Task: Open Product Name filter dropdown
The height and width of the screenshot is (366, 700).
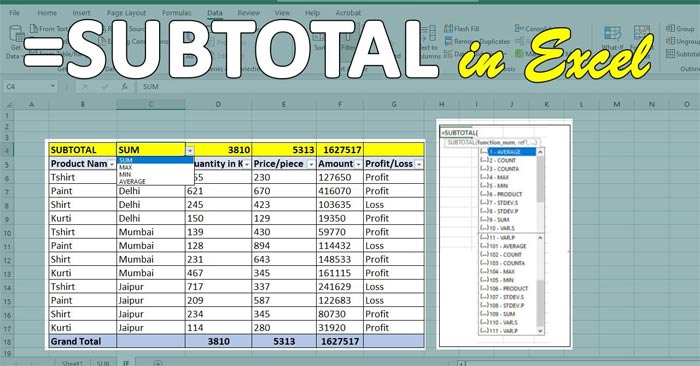Action: 112,165
